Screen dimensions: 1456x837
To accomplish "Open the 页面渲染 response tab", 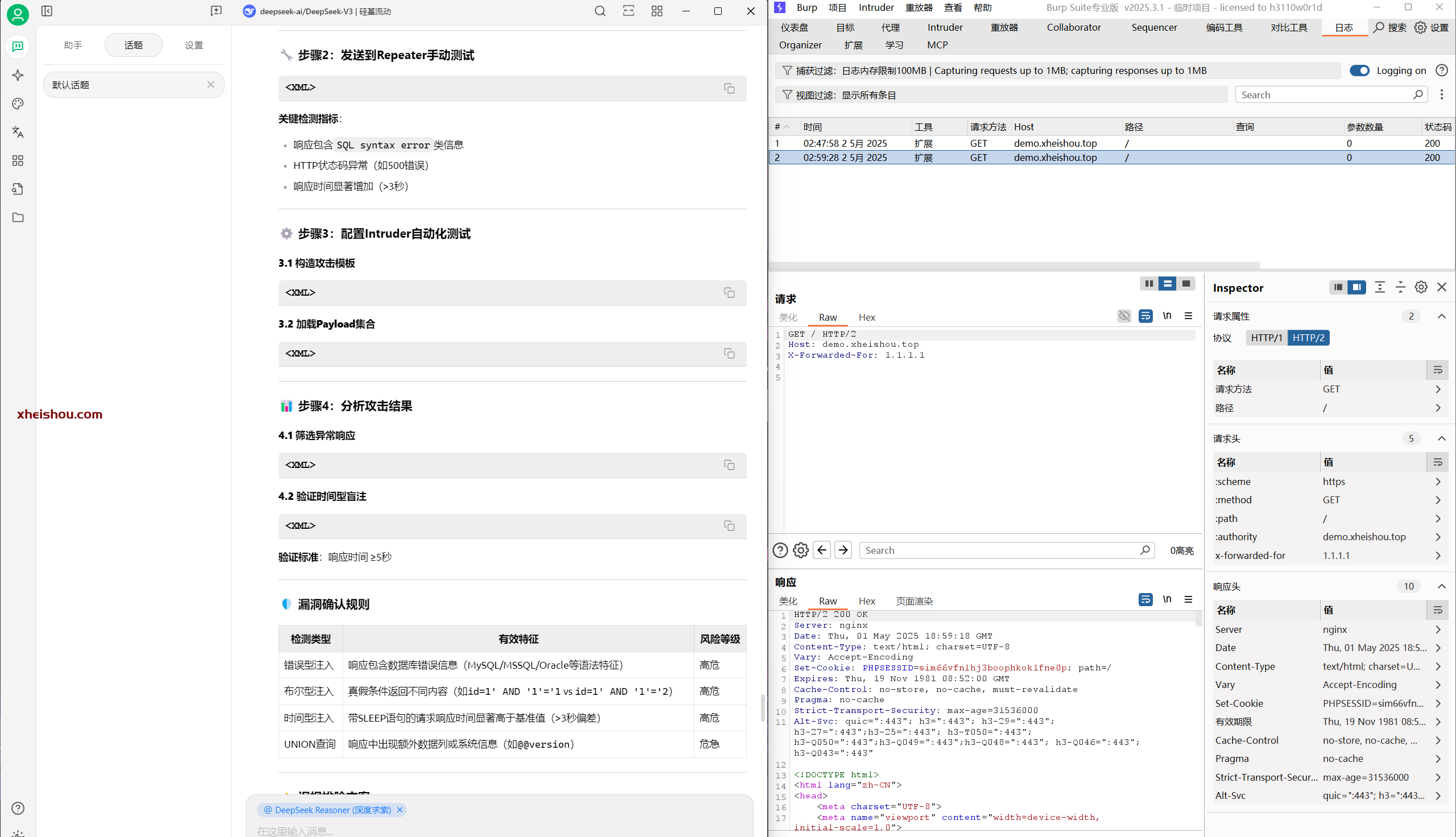I will coord(914,600).
